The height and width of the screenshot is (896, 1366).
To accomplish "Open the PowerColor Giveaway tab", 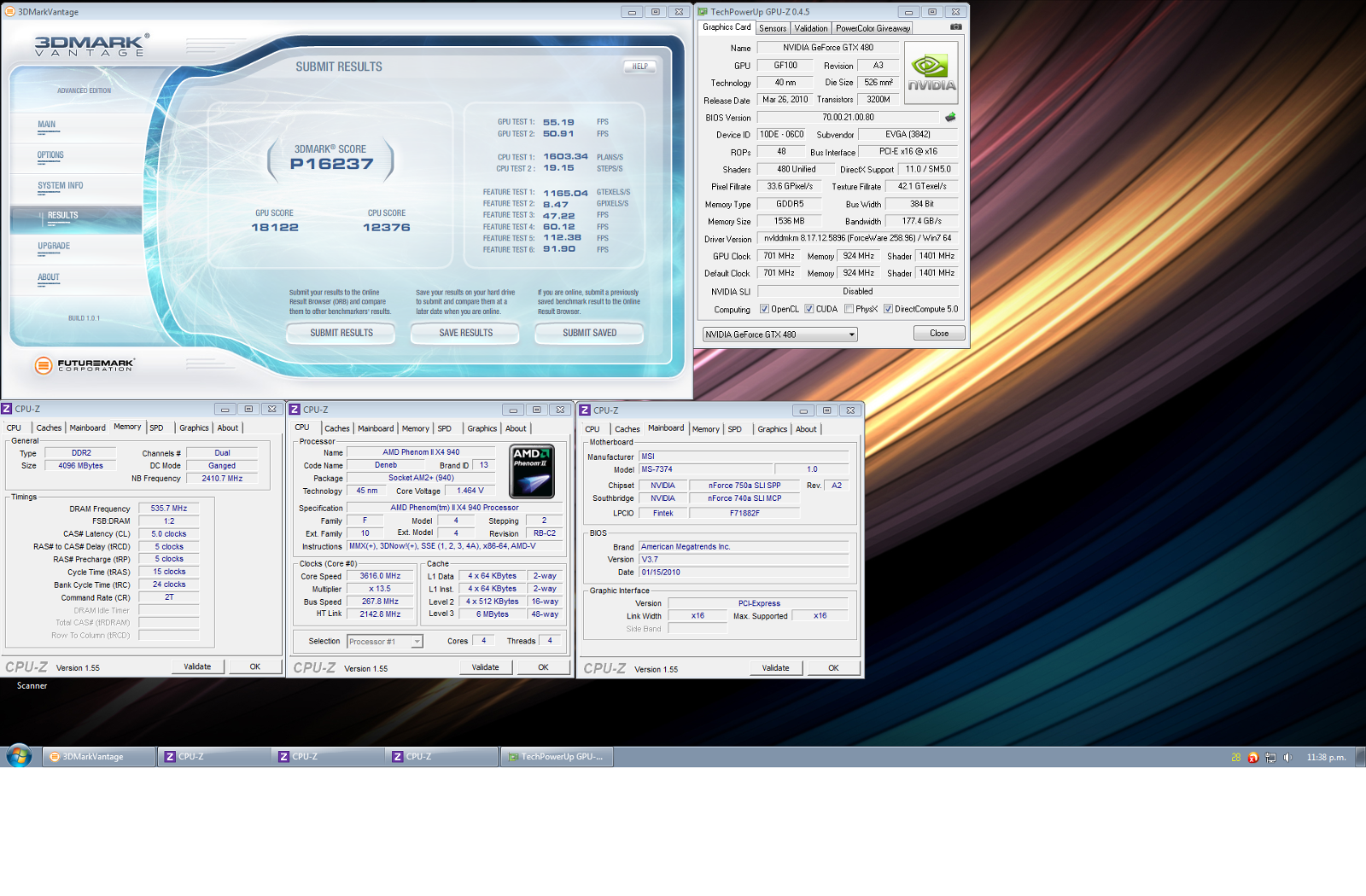I will pos(873,28).
